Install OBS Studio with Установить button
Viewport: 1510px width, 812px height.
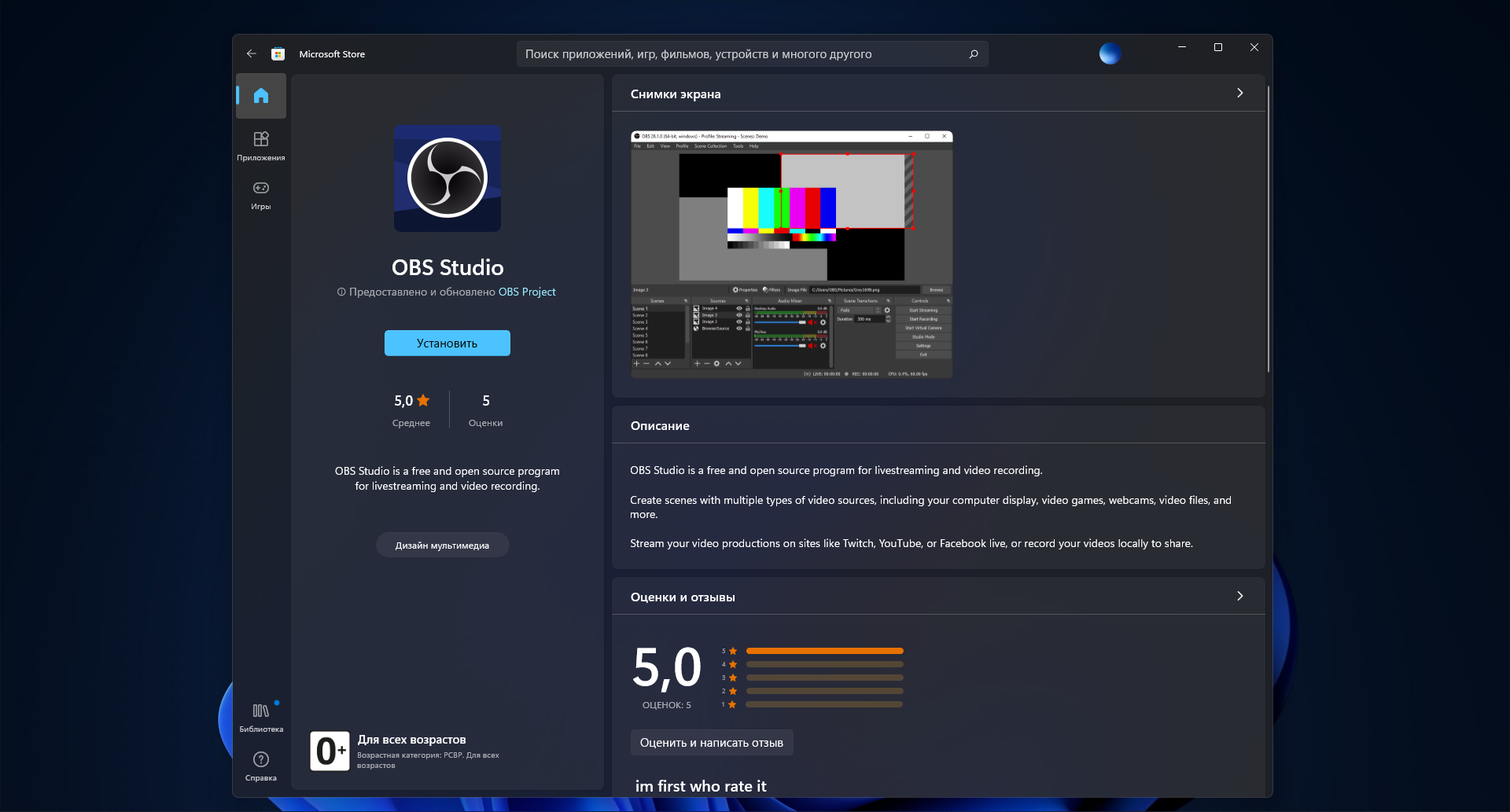[x=447, y=343]
